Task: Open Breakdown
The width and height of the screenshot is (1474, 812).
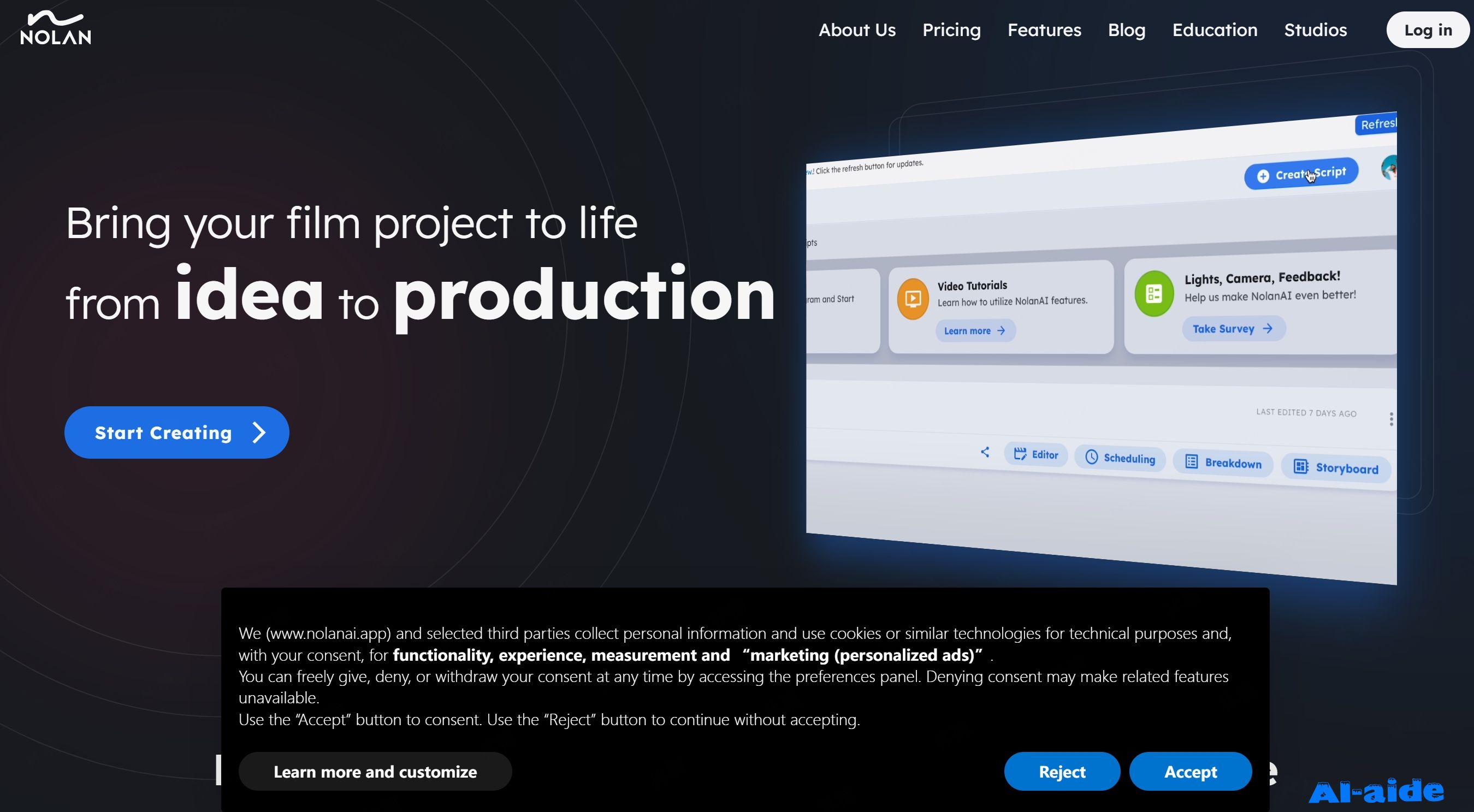Action: (1223, 463)
